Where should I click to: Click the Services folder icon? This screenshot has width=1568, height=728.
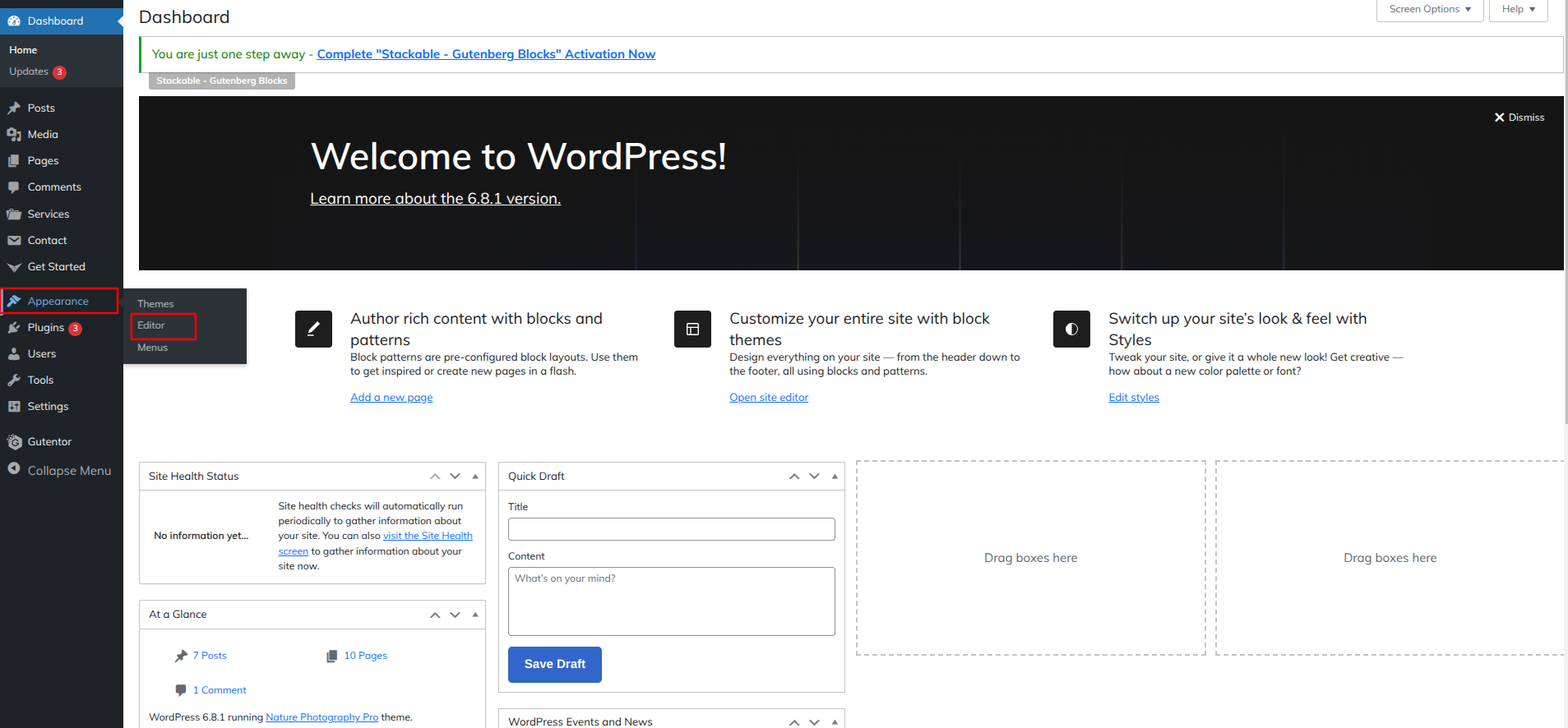tap(14, 214)
